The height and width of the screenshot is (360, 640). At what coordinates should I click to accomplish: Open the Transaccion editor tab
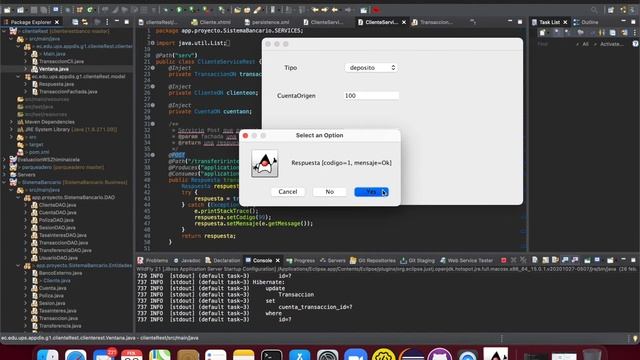point(432,22)
